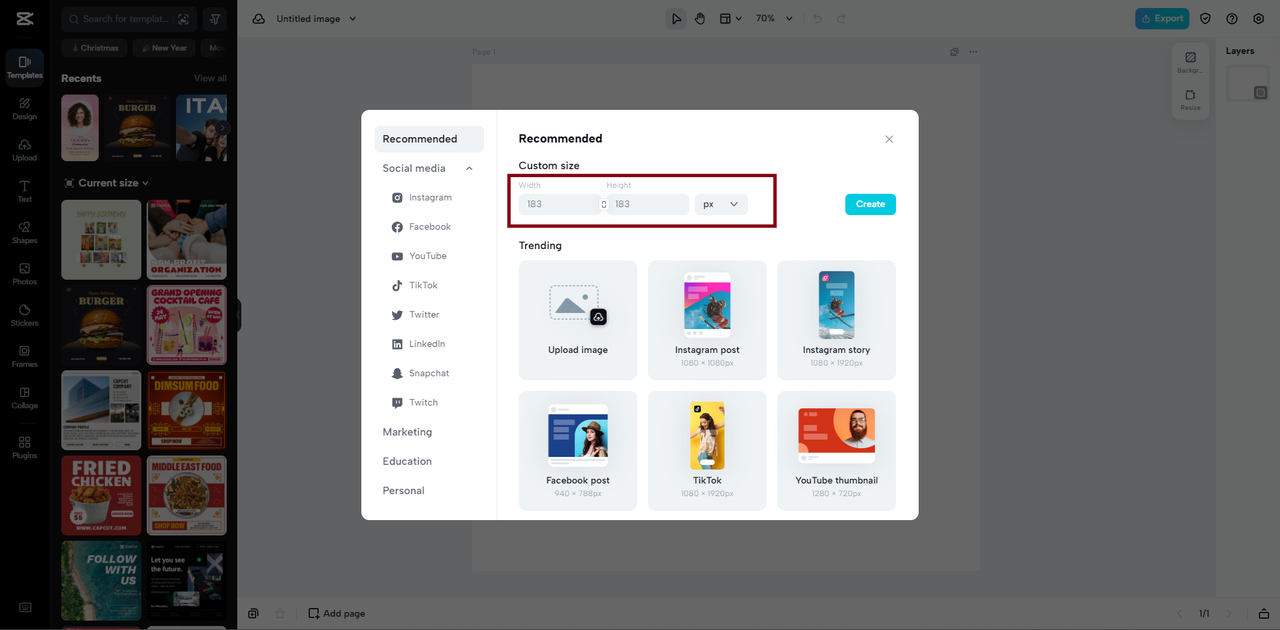Select LinkedIn size category

[x=419, y=344]
